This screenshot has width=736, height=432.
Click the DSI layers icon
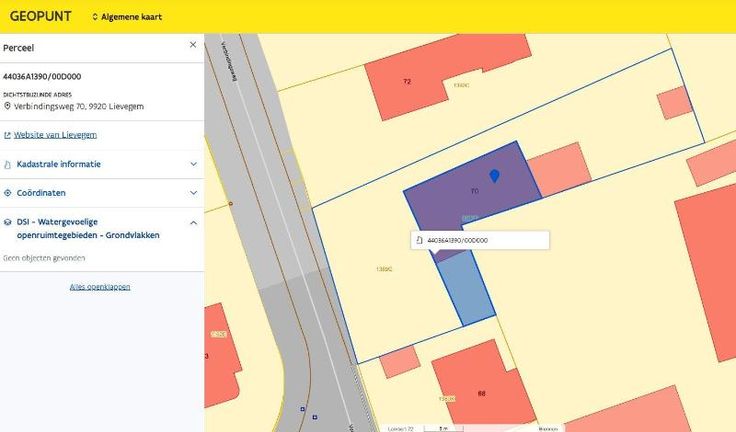[x=8, y=223]
